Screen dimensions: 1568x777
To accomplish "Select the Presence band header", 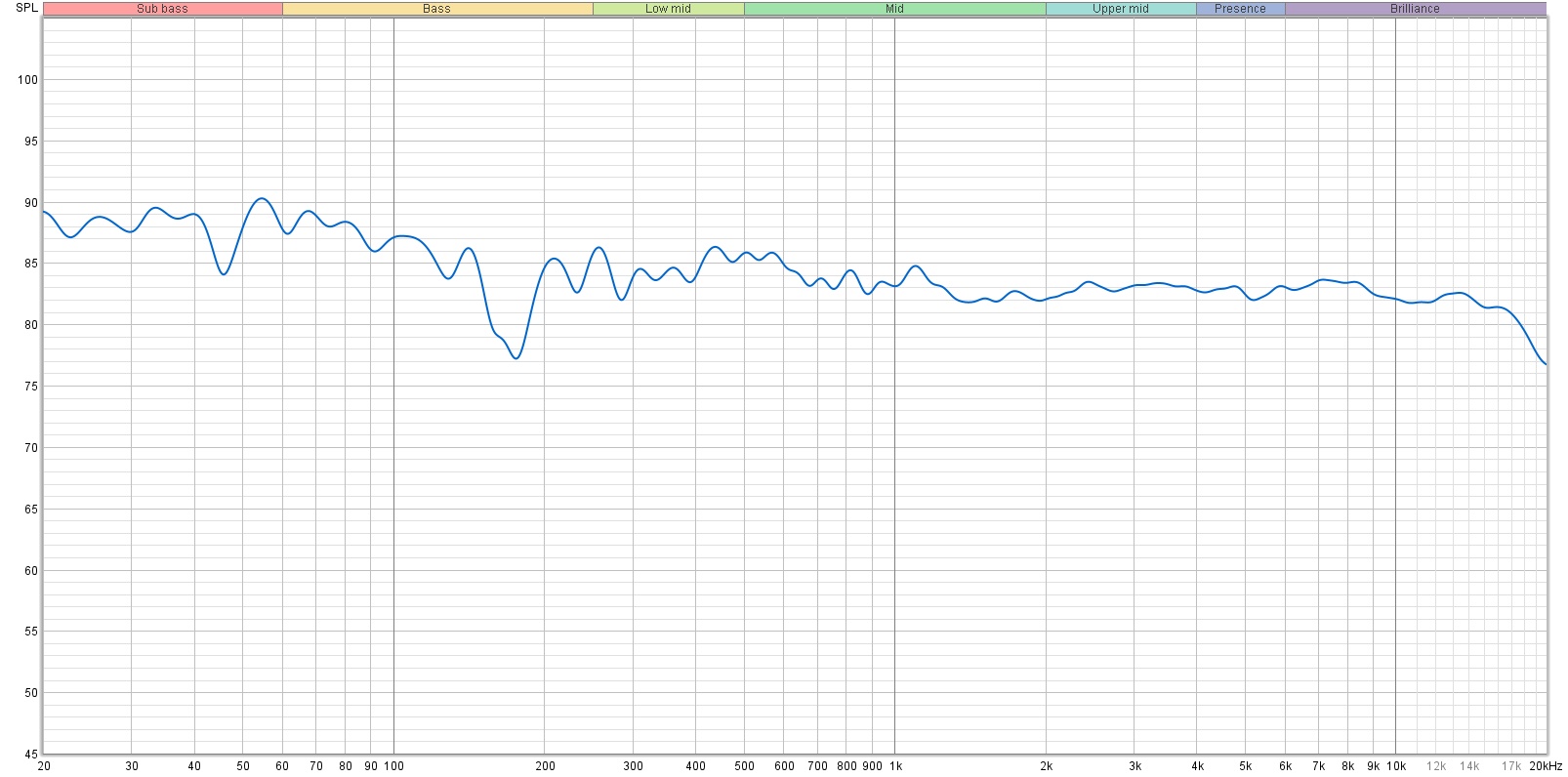I will point(1240,9).
